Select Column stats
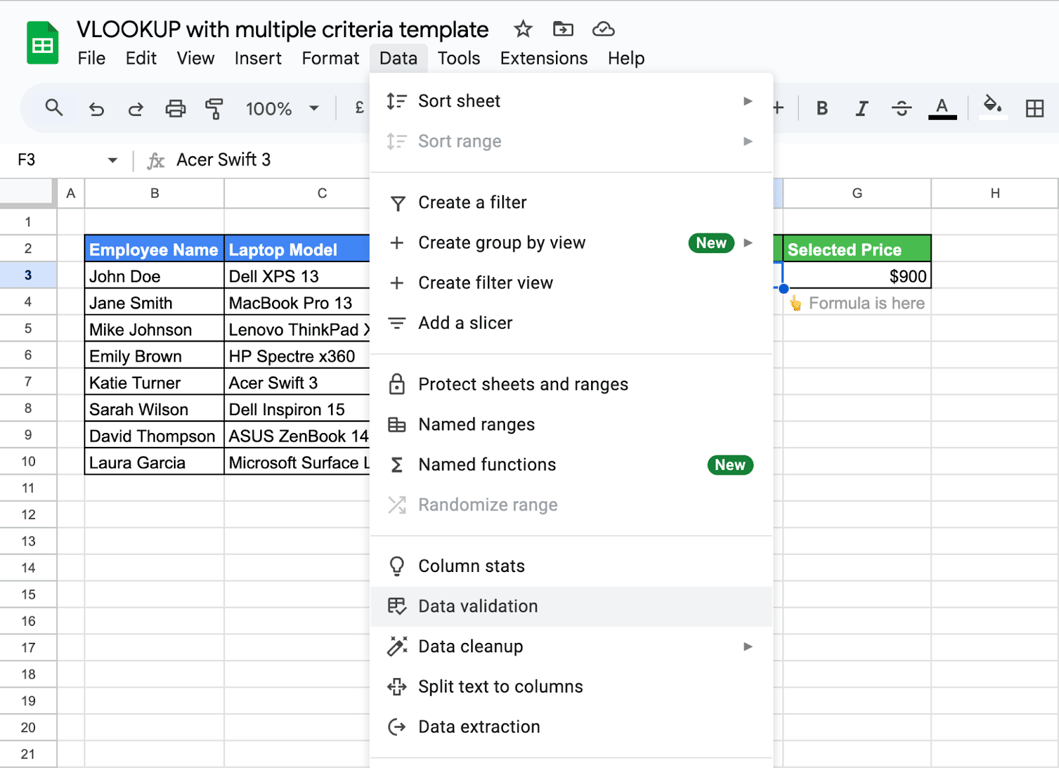The image size is (1059, 768). pyautogui.click(x=571, y=566)
